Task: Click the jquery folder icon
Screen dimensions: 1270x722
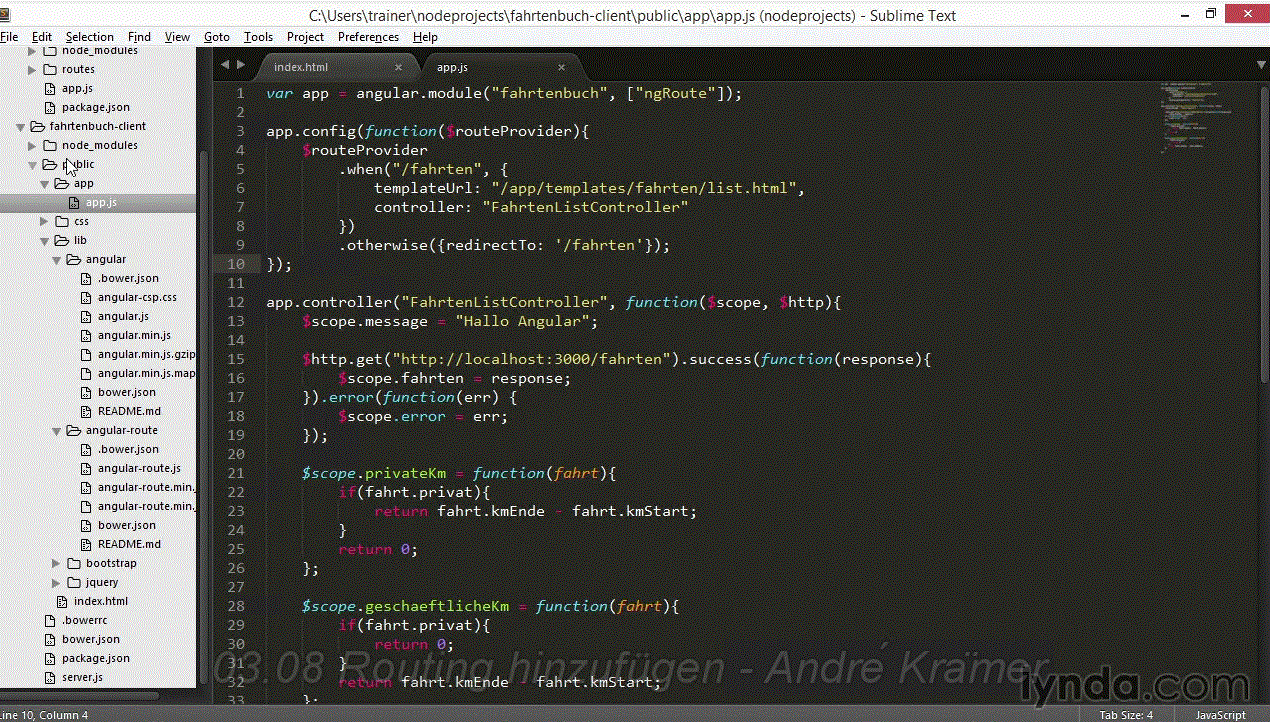Action: [x=73, y=582]
